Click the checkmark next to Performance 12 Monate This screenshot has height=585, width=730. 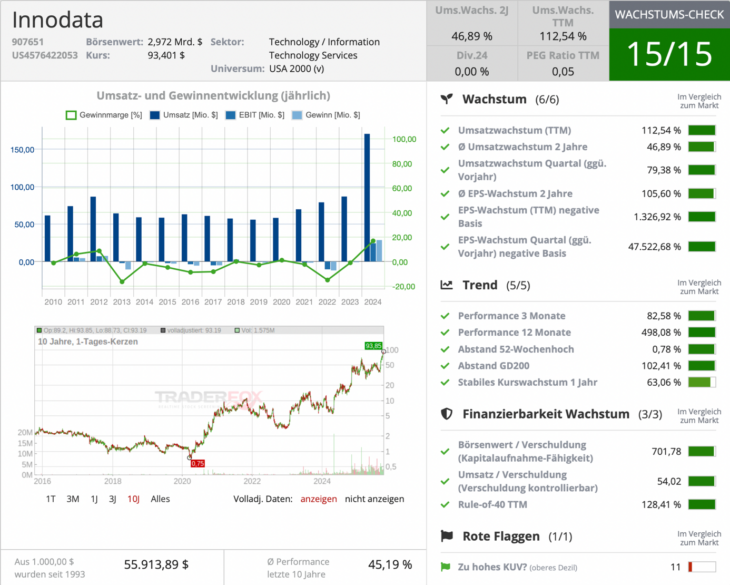click(x=446, y=332)
